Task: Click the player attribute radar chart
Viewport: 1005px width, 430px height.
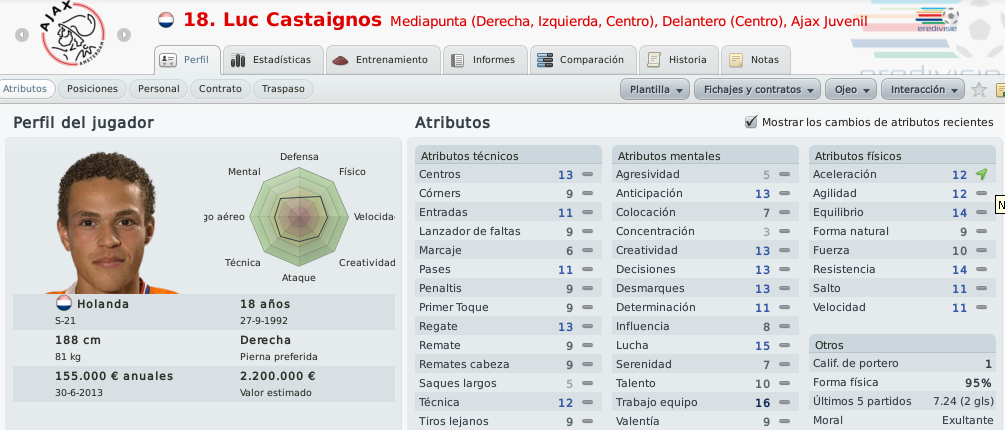Action: click(298, 217)
